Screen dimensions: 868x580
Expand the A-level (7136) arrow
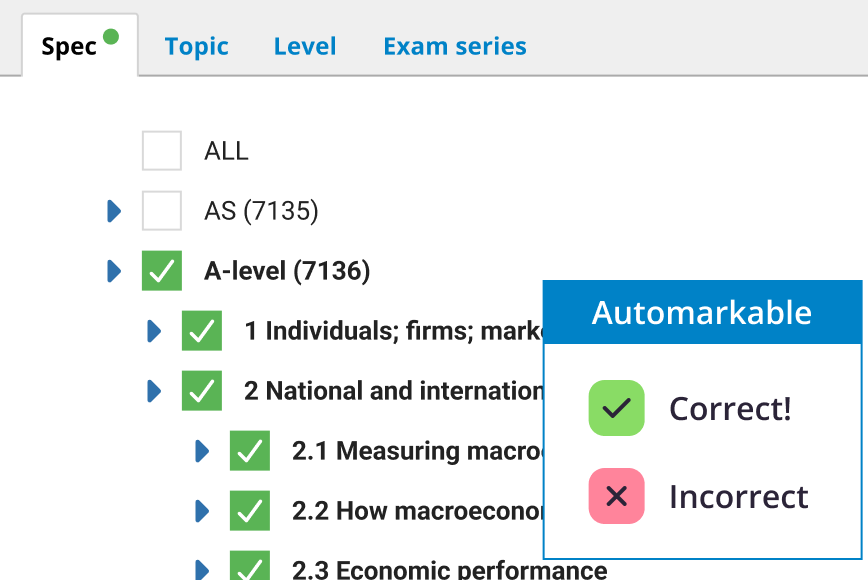114,271
